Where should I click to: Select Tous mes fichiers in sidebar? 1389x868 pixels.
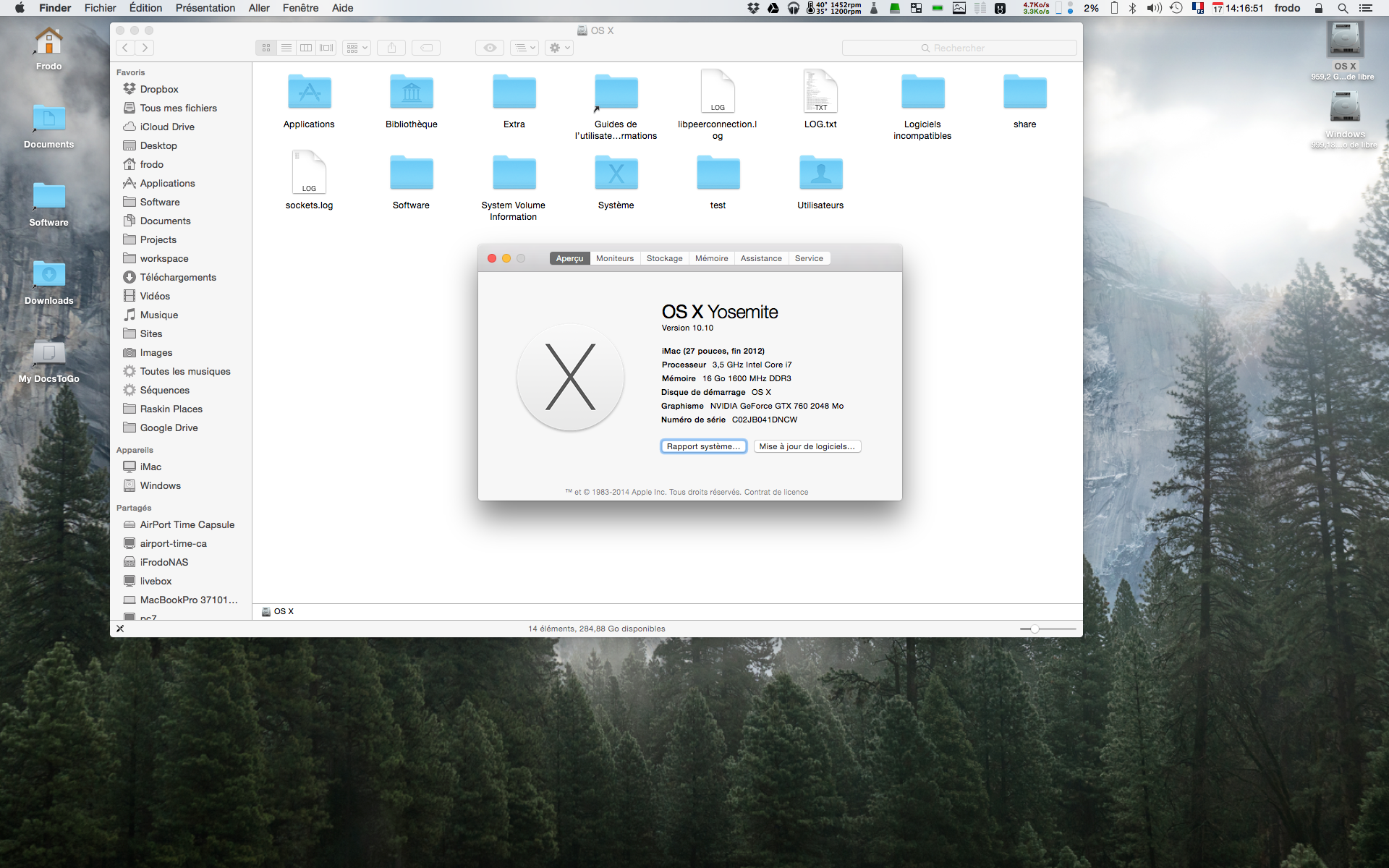[x=178, y=108]
